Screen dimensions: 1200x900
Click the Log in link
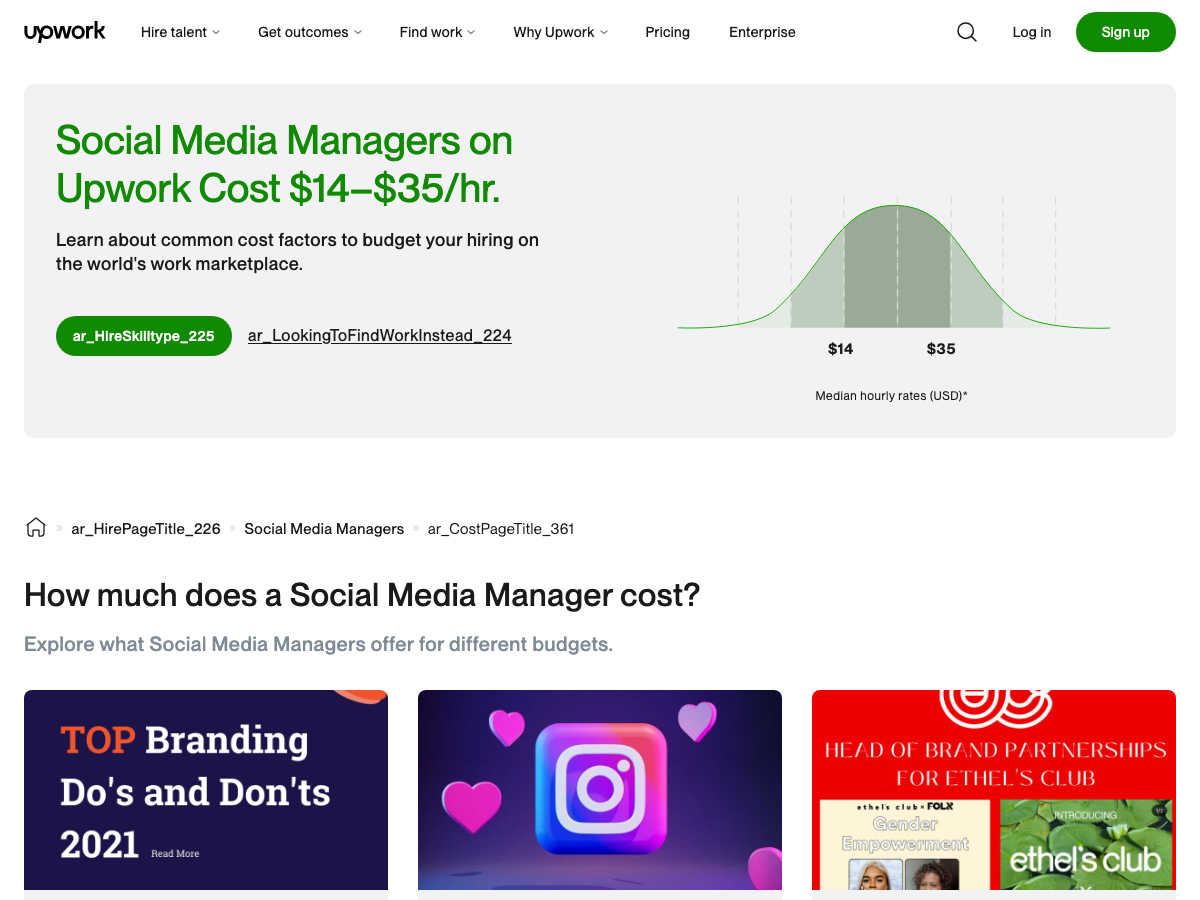pyautogui.click(x=1032, y=32)
